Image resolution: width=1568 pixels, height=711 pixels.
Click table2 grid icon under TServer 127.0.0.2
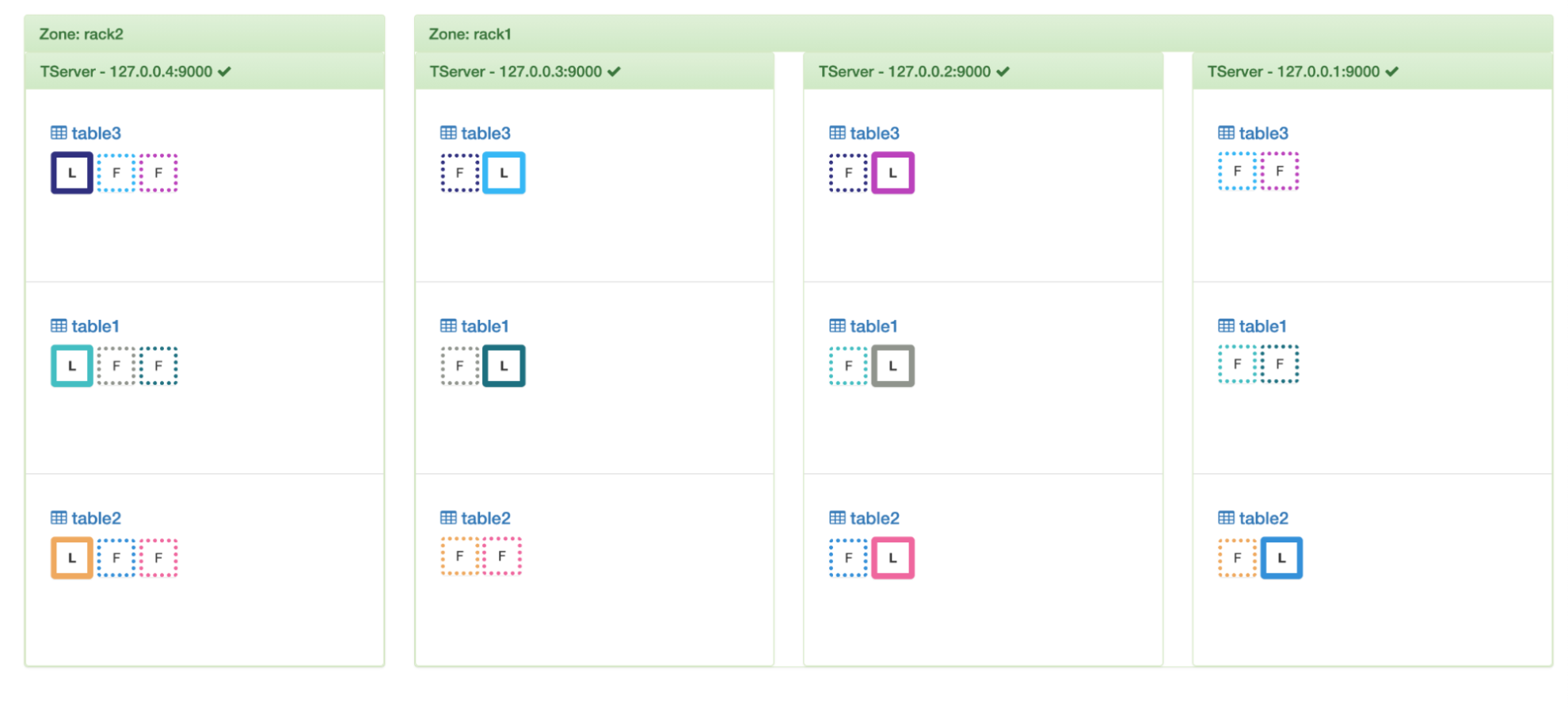click(837, 519)
